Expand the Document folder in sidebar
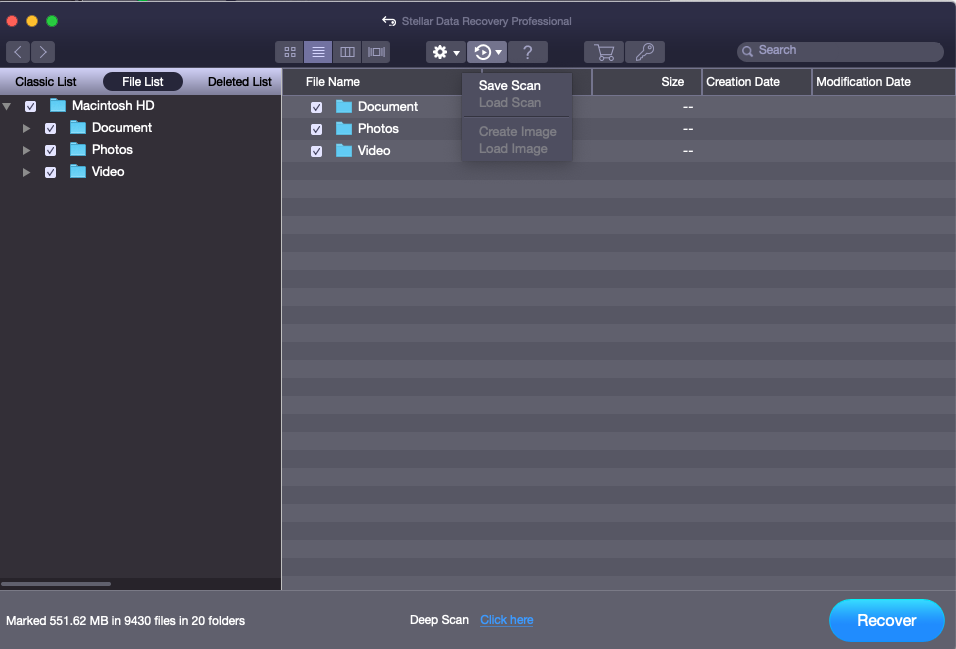This screenshot has height=649, width=956. pos(27,128)
